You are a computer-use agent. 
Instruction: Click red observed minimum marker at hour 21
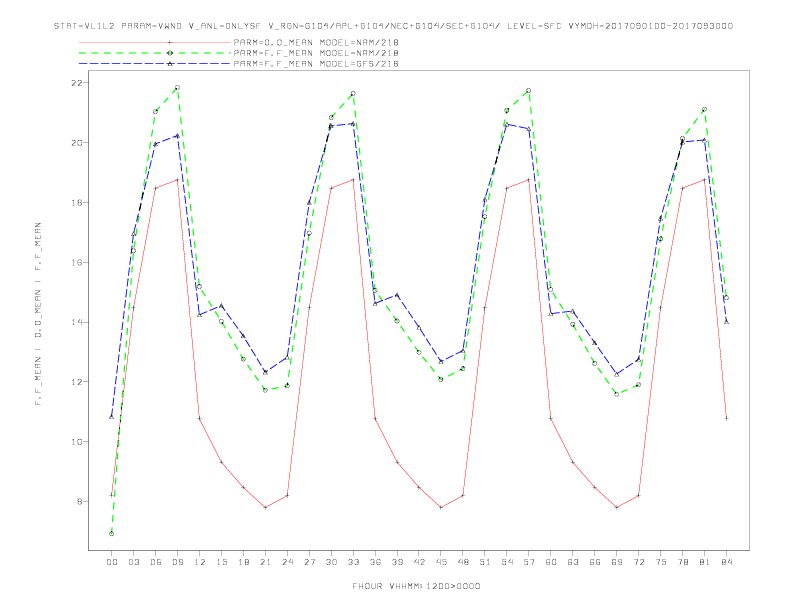[x=265, y=507]
